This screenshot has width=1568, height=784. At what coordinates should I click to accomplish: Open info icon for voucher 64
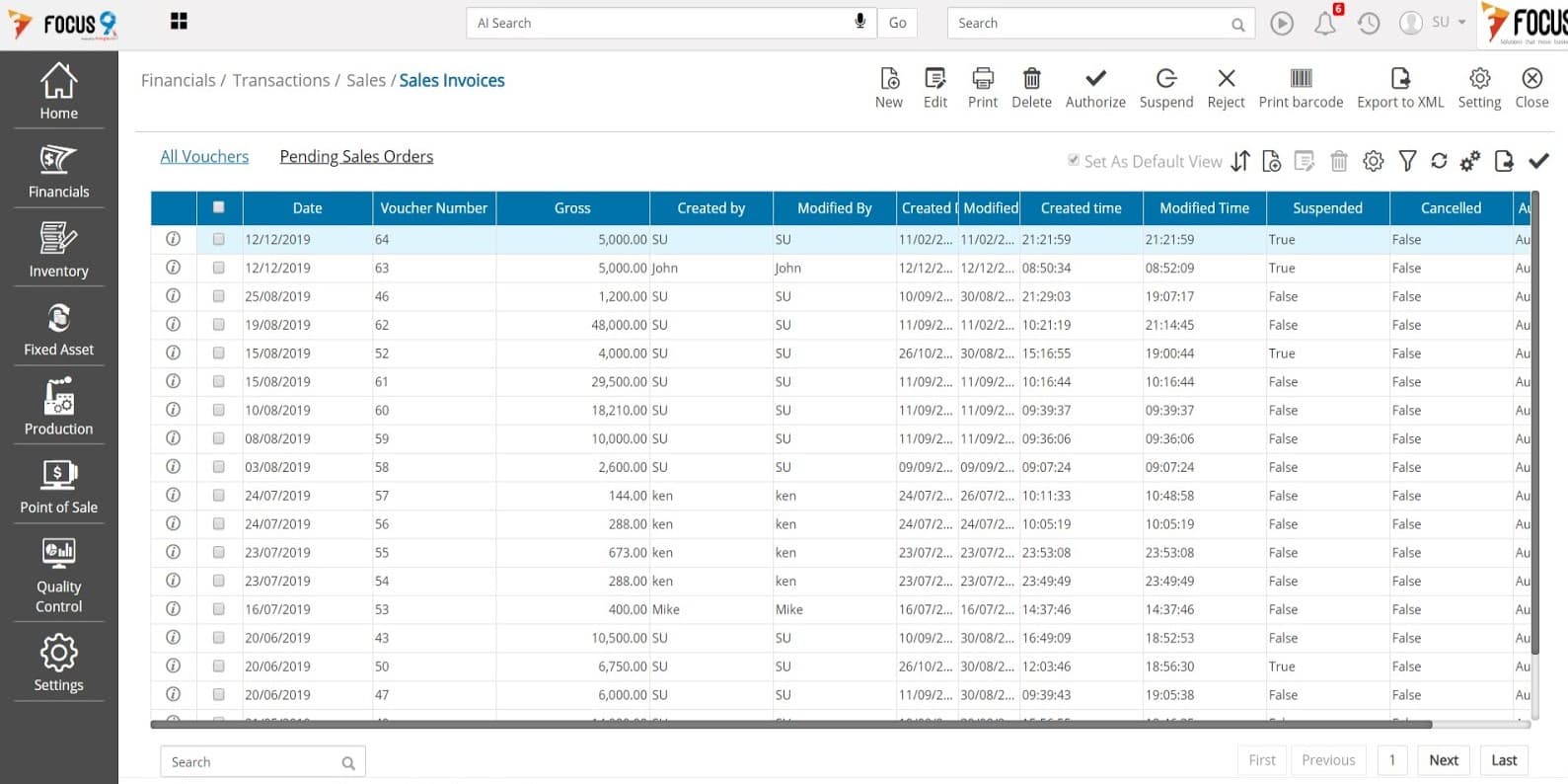[x=173, y=239]
